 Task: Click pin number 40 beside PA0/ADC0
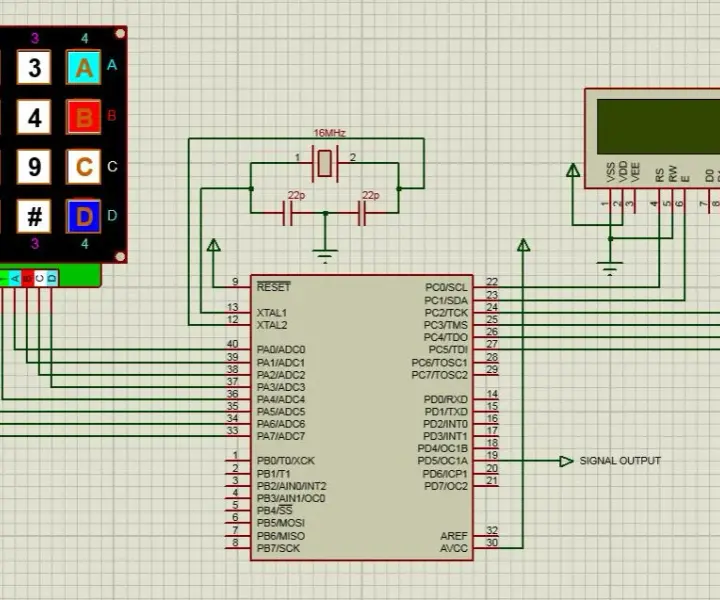[232, 343]
